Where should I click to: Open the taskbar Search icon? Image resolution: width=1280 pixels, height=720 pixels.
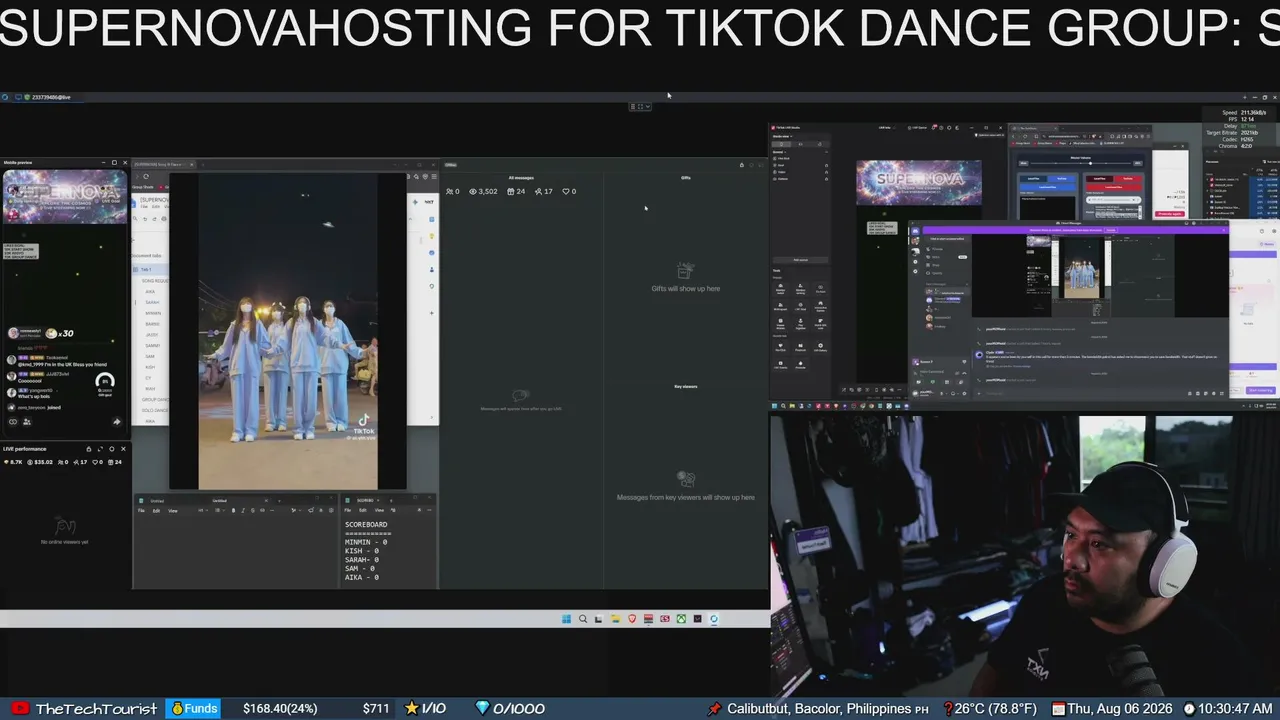pyautogui.click(x=583, y=619)
